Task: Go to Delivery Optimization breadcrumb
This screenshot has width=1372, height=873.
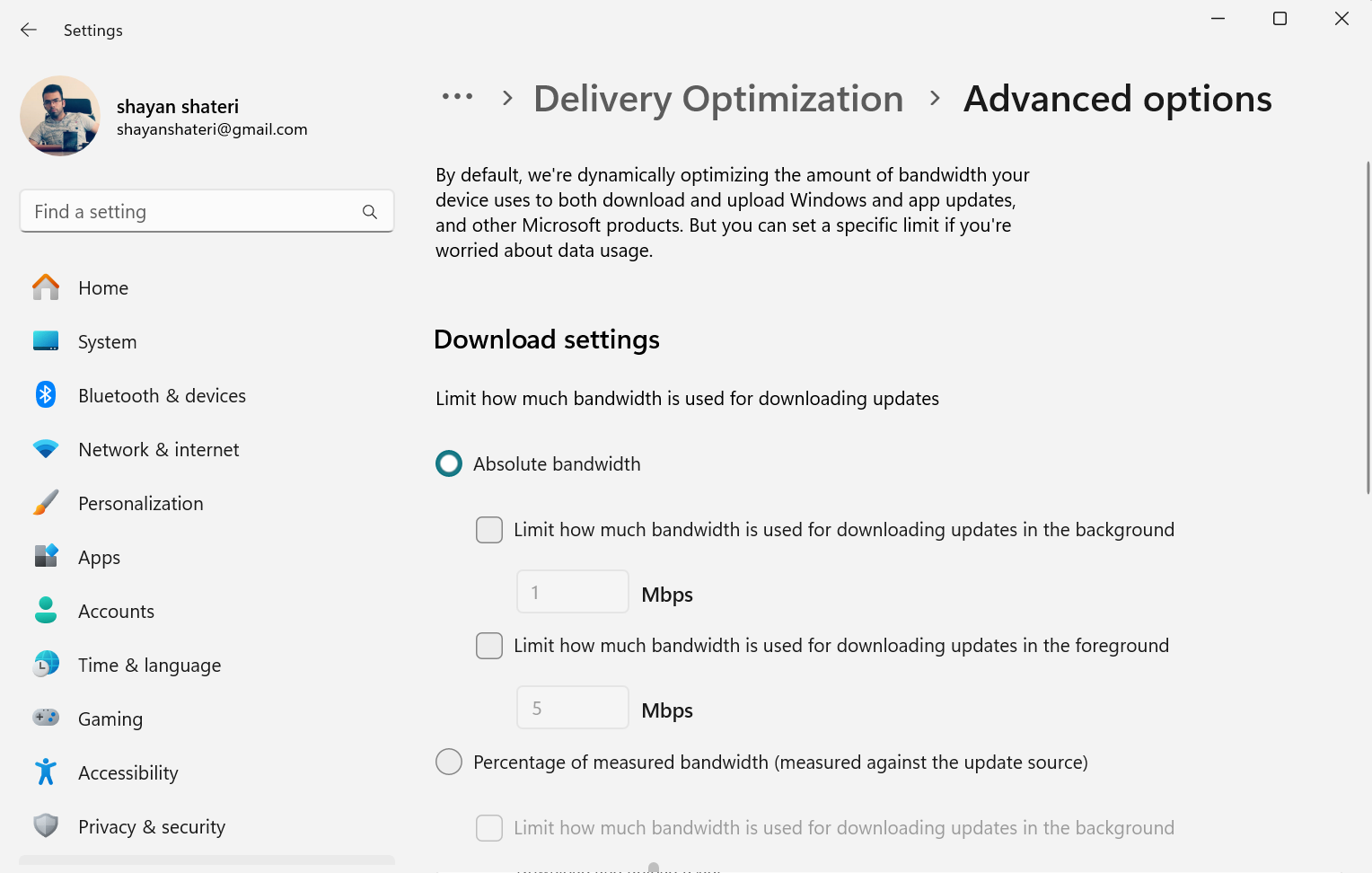Action: point(718,99)
